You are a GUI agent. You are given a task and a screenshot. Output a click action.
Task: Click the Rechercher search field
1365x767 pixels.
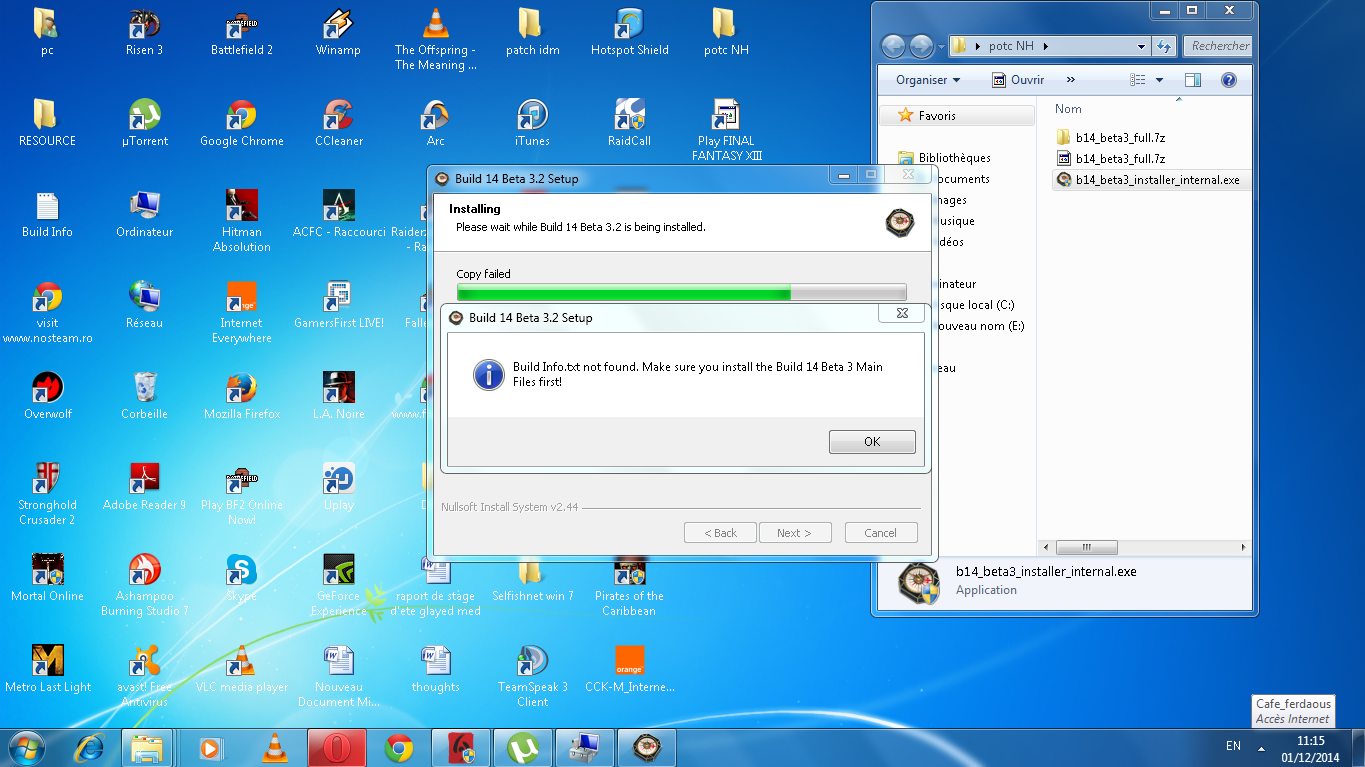pyautogui.click(x=1218, y=46)
